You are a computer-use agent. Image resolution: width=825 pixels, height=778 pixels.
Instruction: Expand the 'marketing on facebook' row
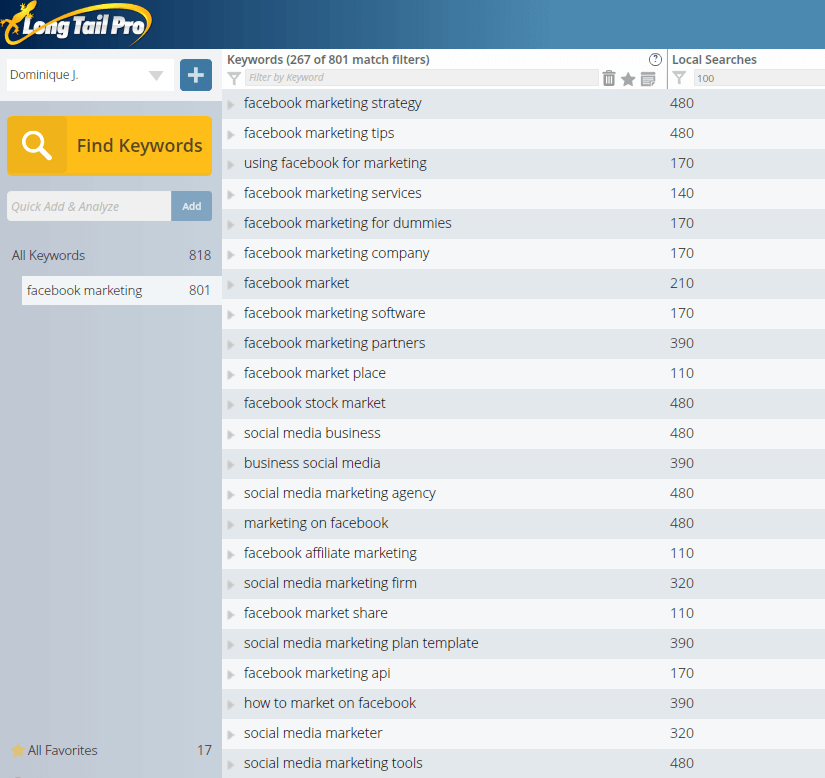tap(230, 524)
